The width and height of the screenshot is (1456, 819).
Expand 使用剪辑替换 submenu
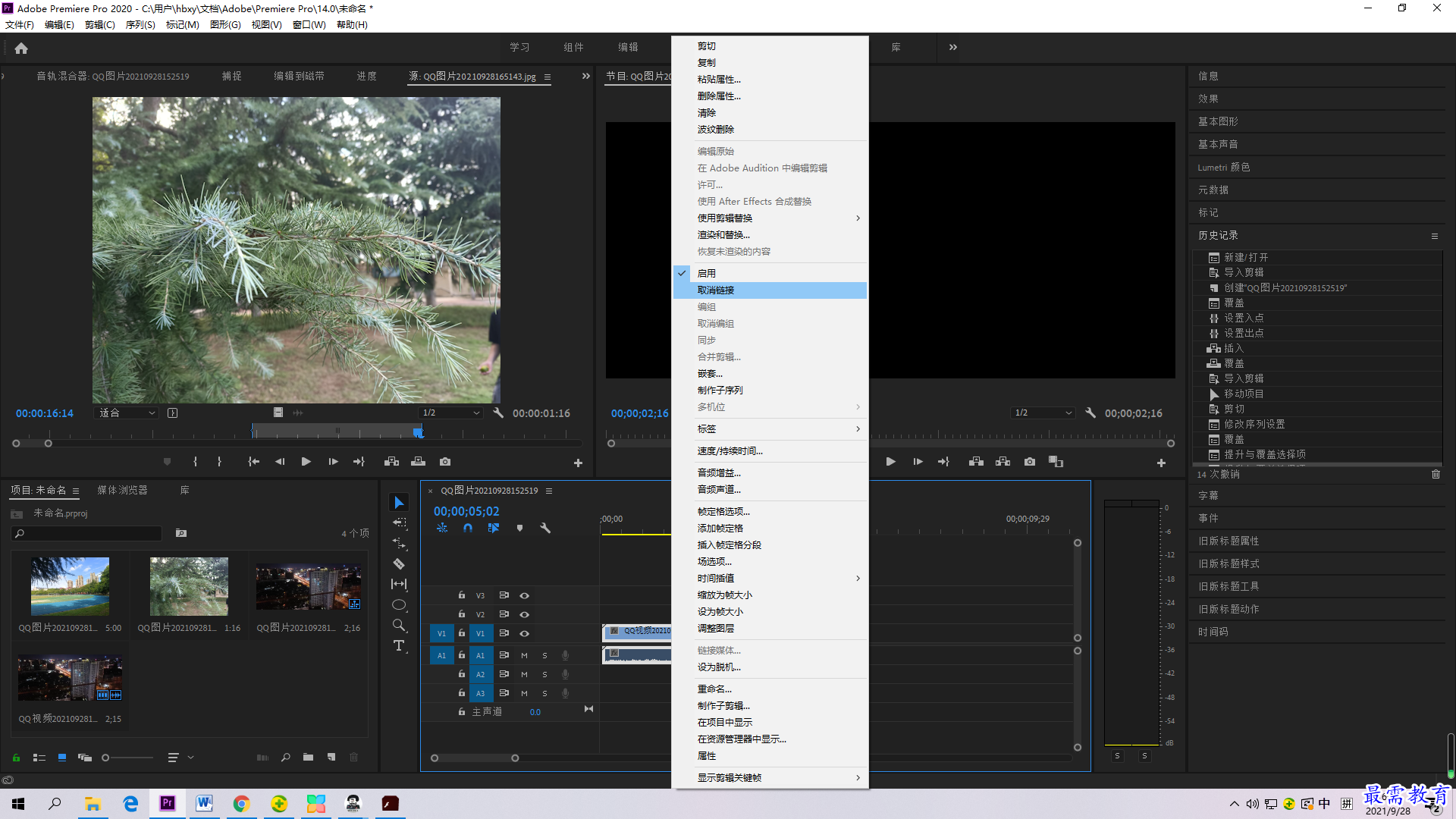(x=770, y=218)
